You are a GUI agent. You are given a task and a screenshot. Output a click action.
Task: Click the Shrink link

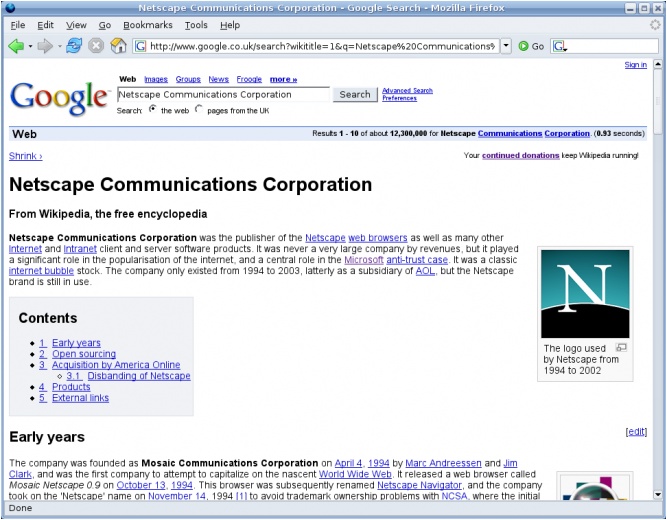tap(25, 156)
